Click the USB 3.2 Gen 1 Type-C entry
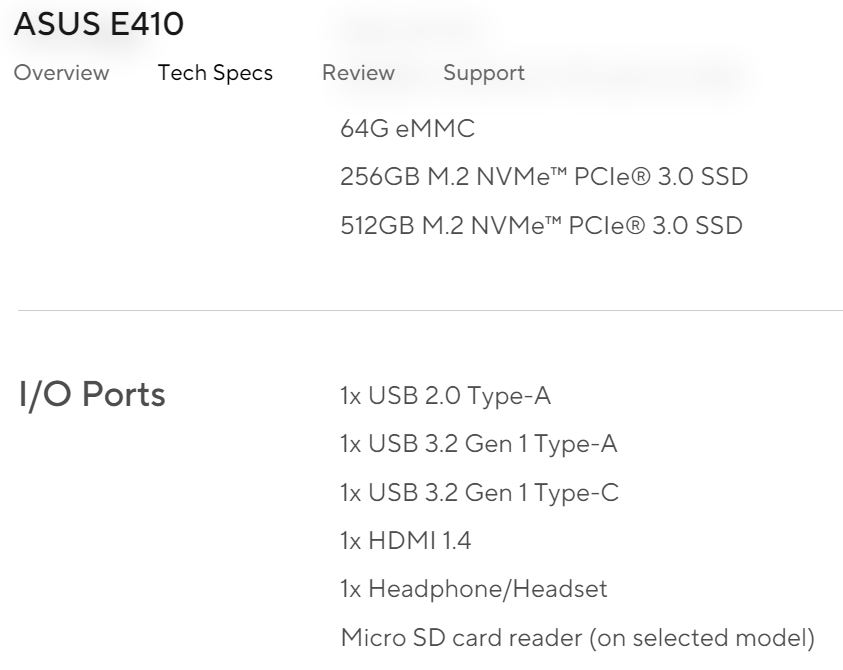The image size is (843, 670). pos(480,493)
